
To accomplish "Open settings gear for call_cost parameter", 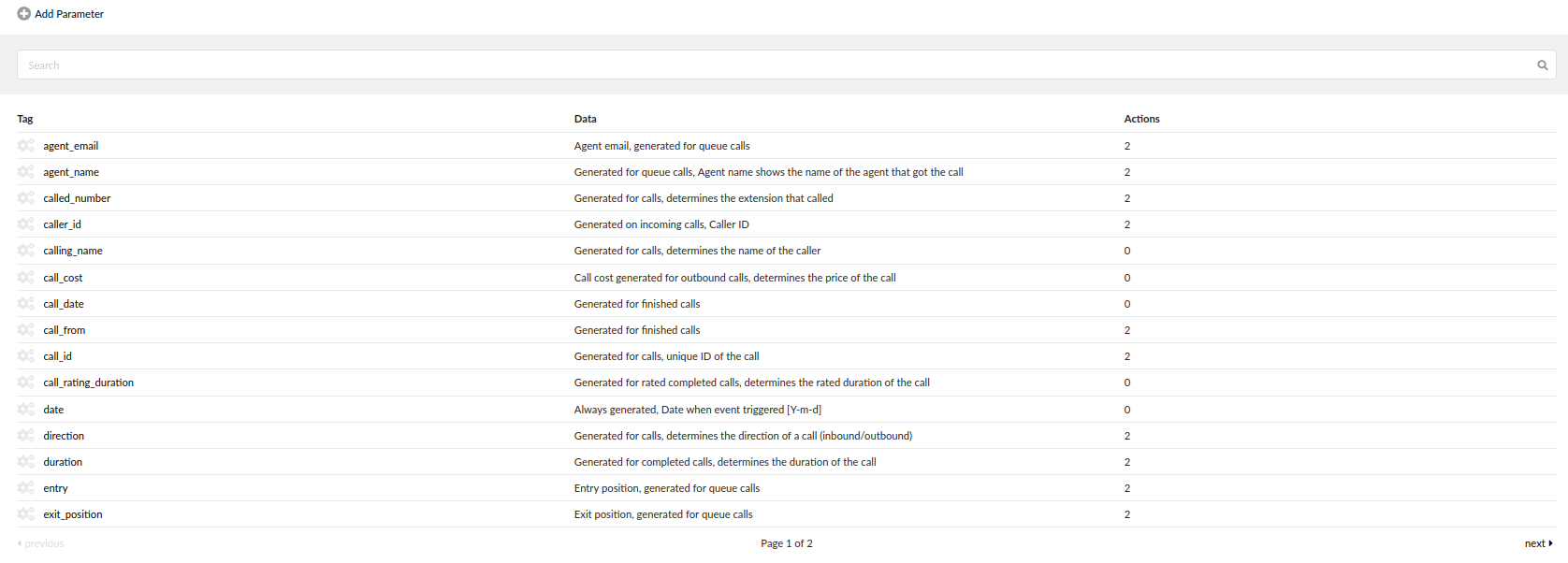I will tap(25, 277).
